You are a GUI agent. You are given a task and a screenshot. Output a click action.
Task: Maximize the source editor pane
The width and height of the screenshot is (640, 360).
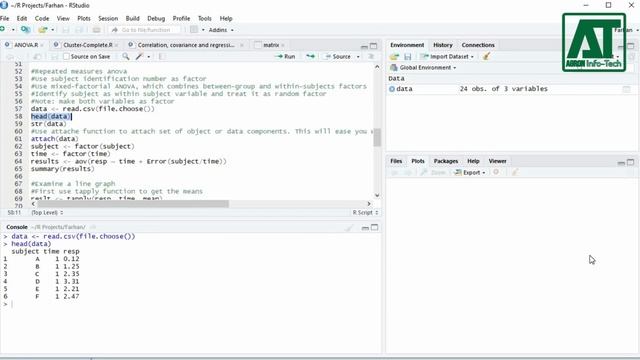coord(373,46)
